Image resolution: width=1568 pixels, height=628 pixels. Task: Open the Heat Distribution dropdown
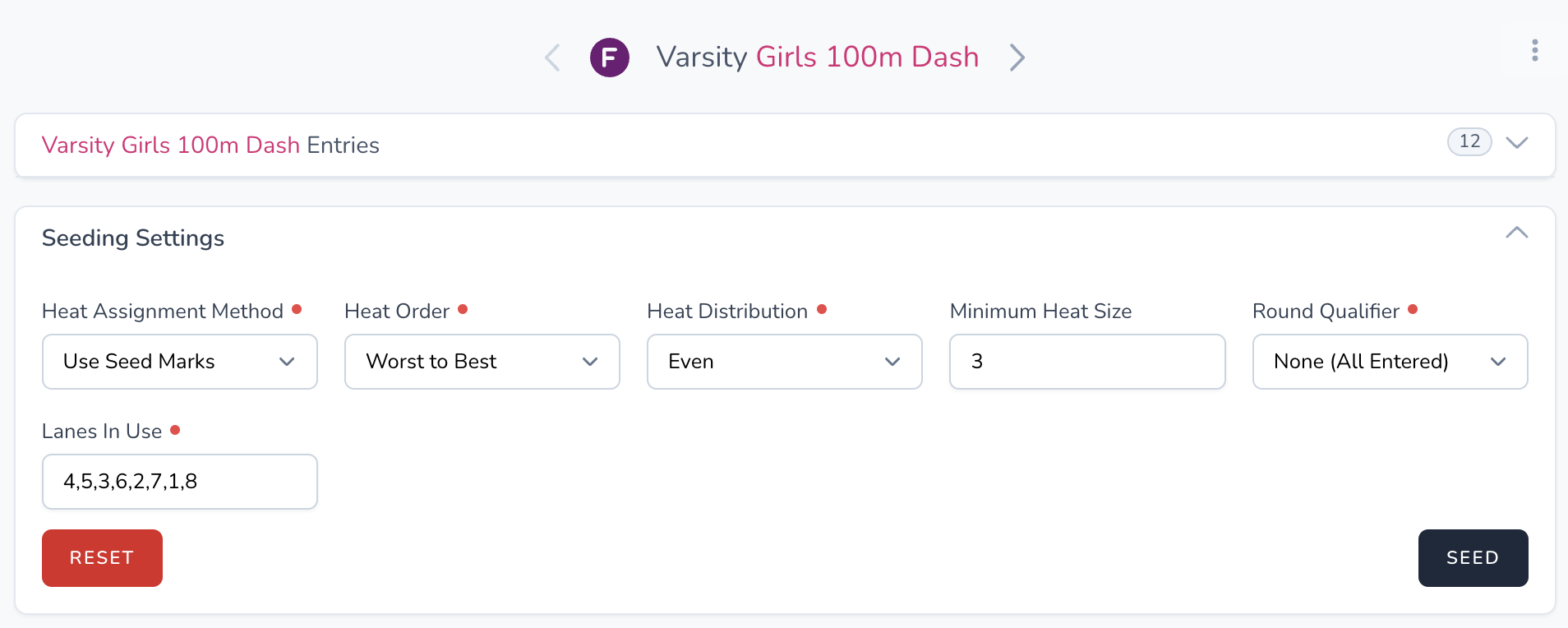[784, 362]
